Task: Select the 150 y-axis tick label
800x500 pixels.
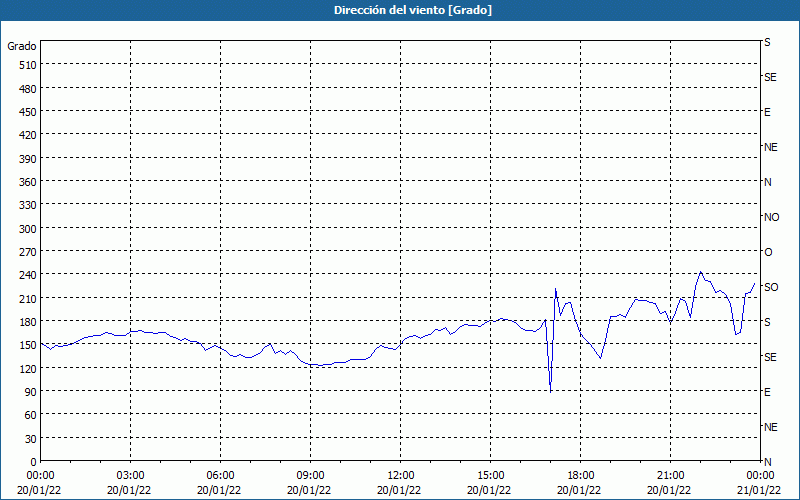Action: 29,345
